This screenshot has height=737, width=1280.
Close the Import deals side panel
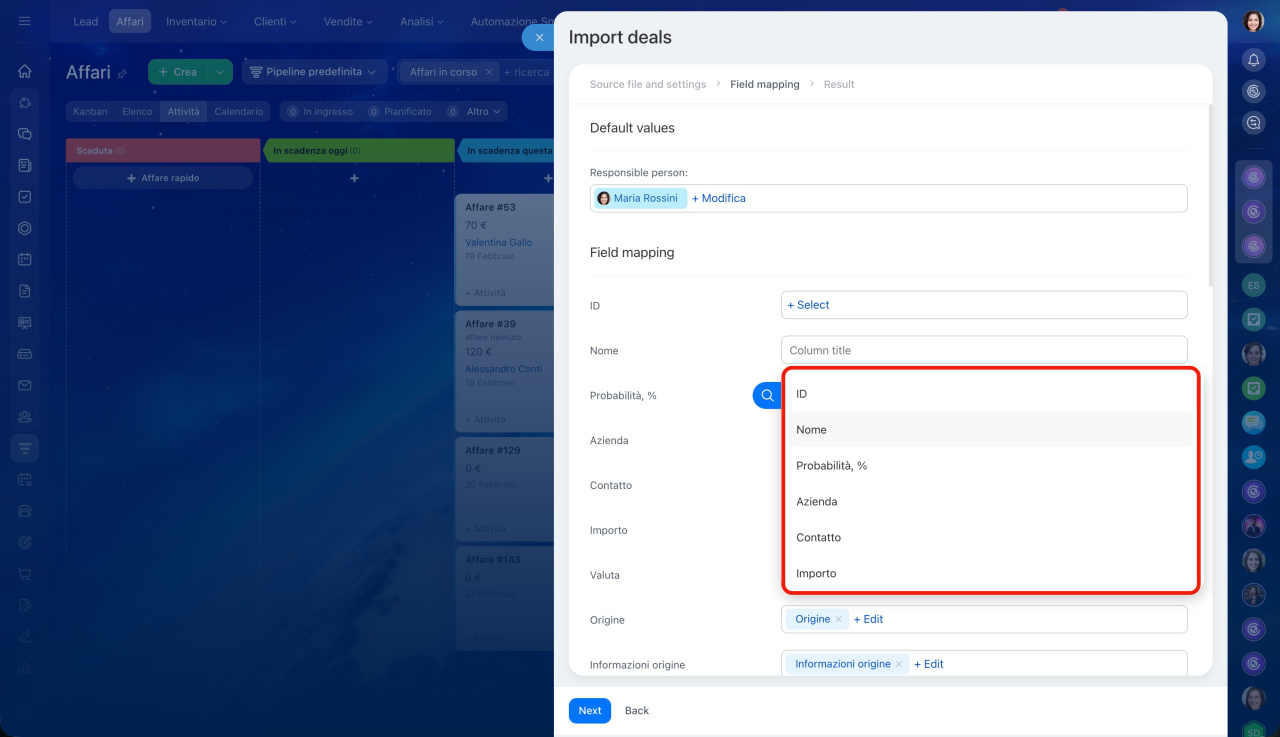point(539,37)
